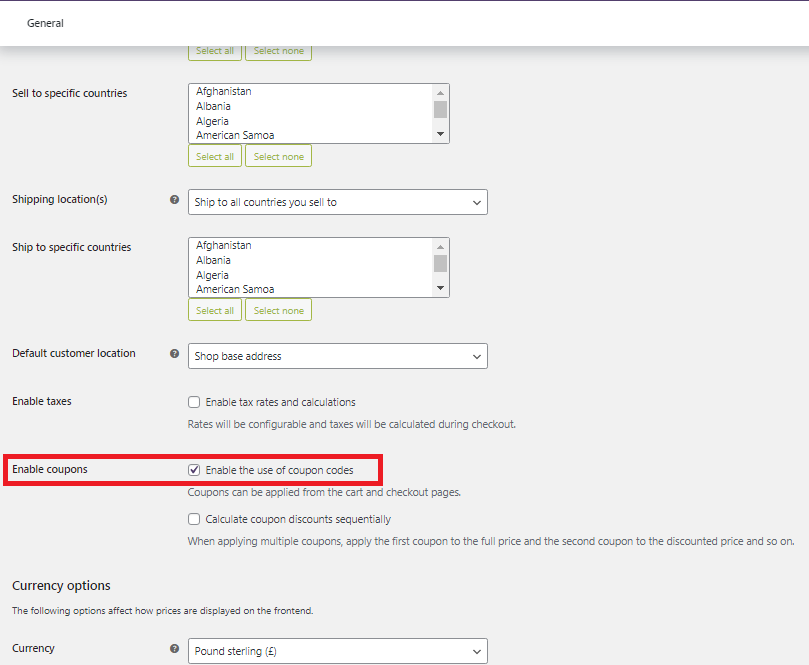Screen dimensions: 809x665
Task: Click down arrow of Sell to countries scrollbar
Action: [x=440, y=134]
